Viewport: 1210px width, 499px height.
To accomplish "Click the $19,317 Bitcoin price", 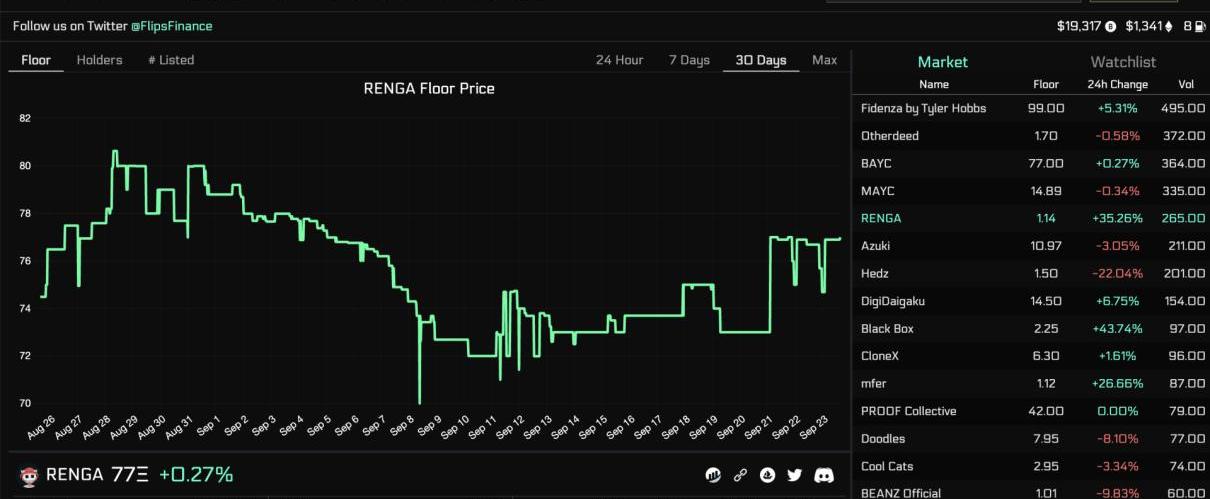I will (1078, 26).
